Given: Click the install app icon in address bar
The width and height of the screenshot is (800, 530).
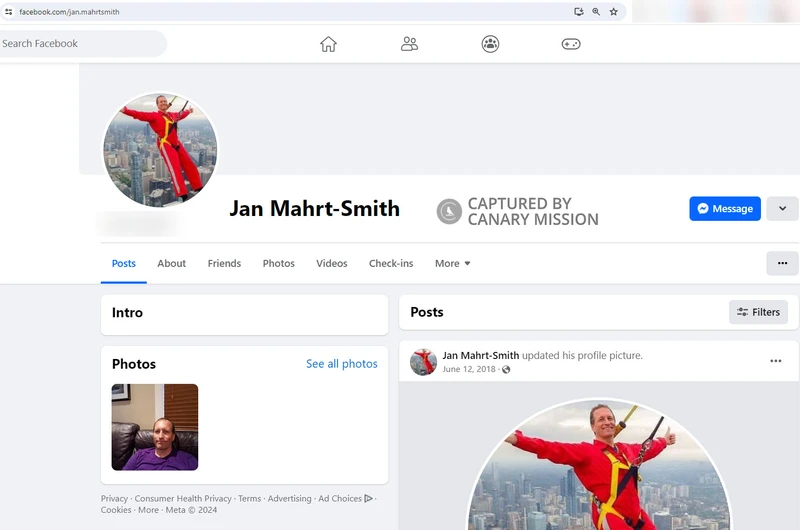Looking at the screenshot, I should click(x=579, y=12).
